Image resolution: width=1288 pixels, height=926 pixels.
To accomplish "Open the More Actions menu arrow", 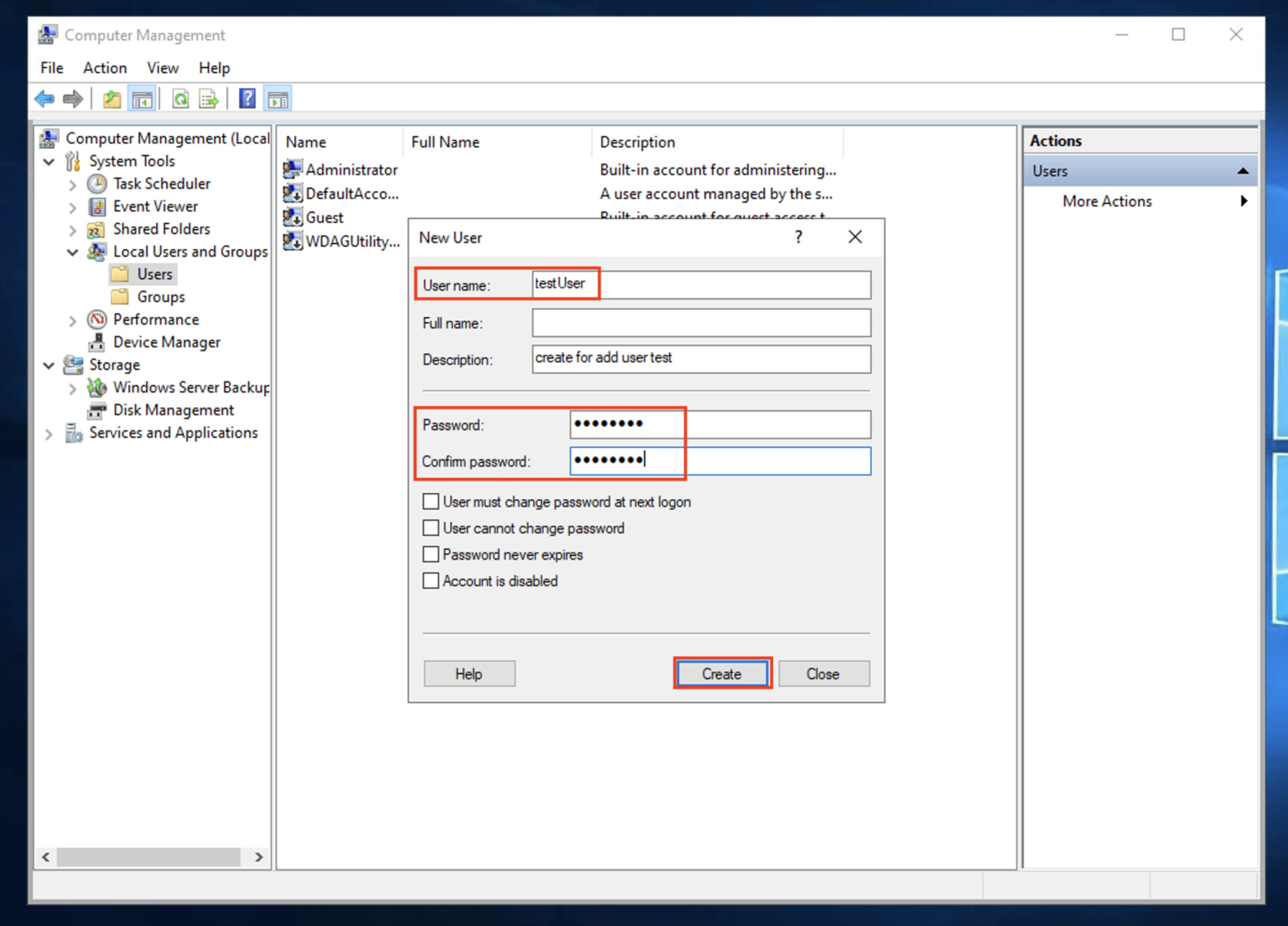I will pos(1244,201).
